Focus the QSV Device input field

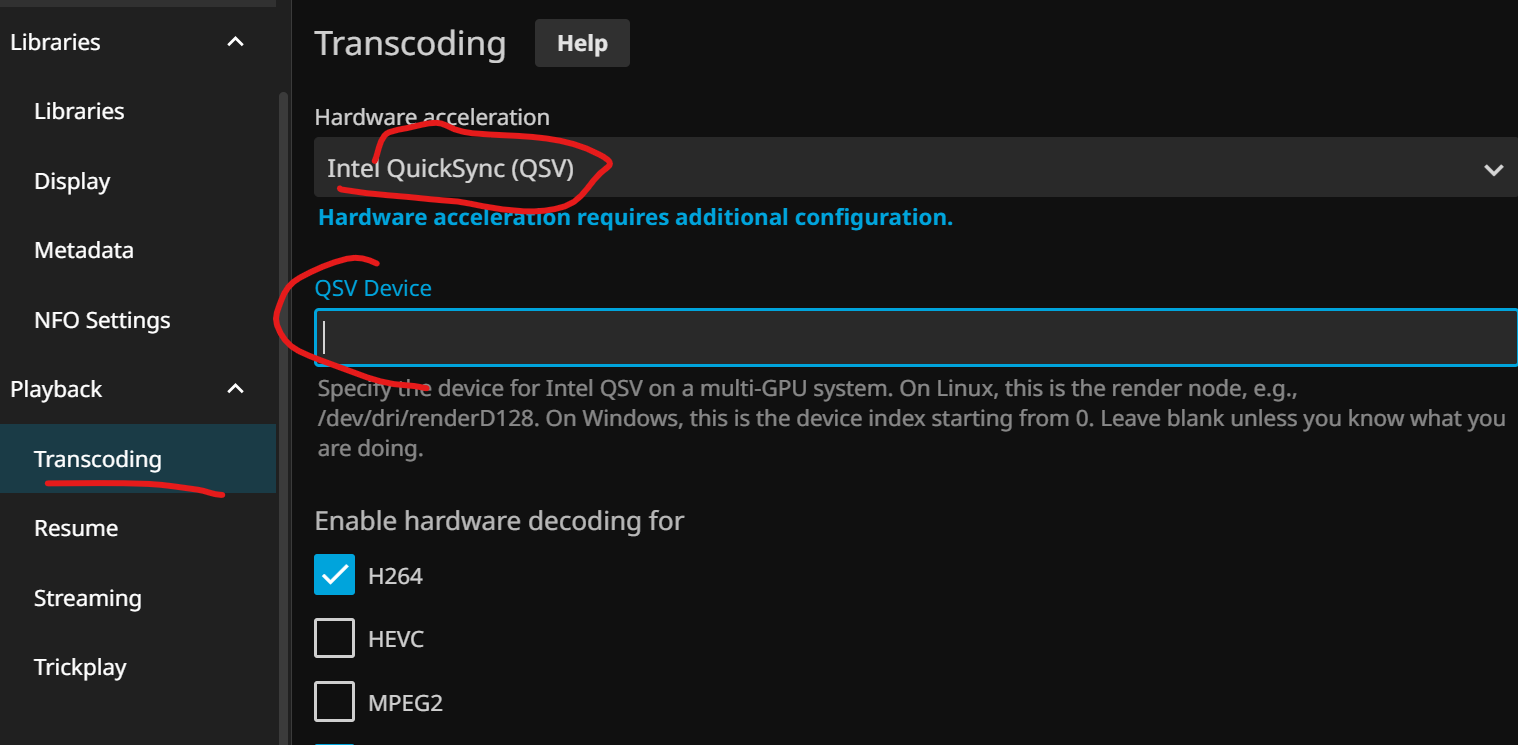pyautogui.click(x=916, y=338)
